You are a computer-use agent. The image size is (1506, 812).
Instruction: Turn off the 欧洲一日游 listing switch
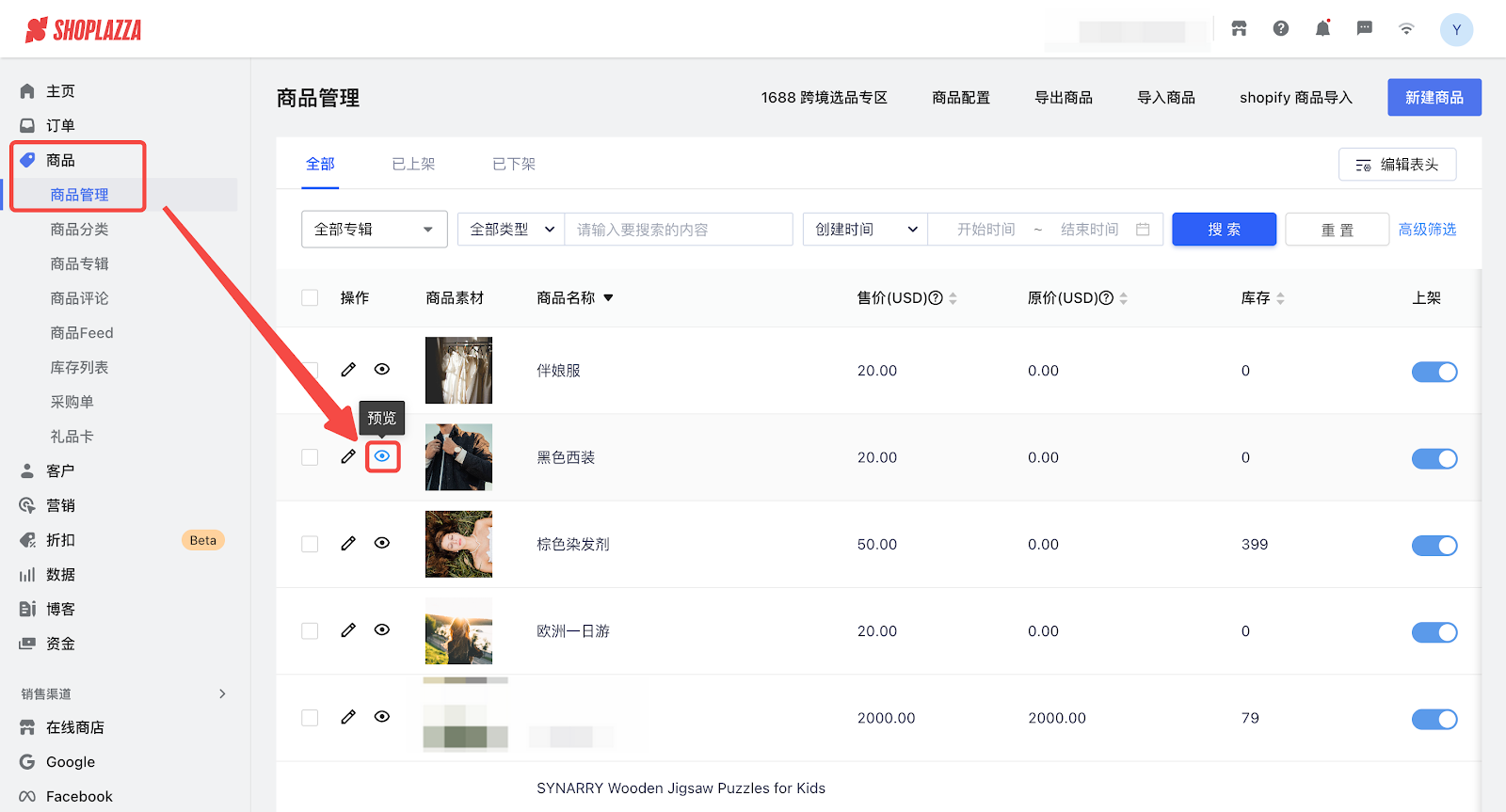(1434, 632)
